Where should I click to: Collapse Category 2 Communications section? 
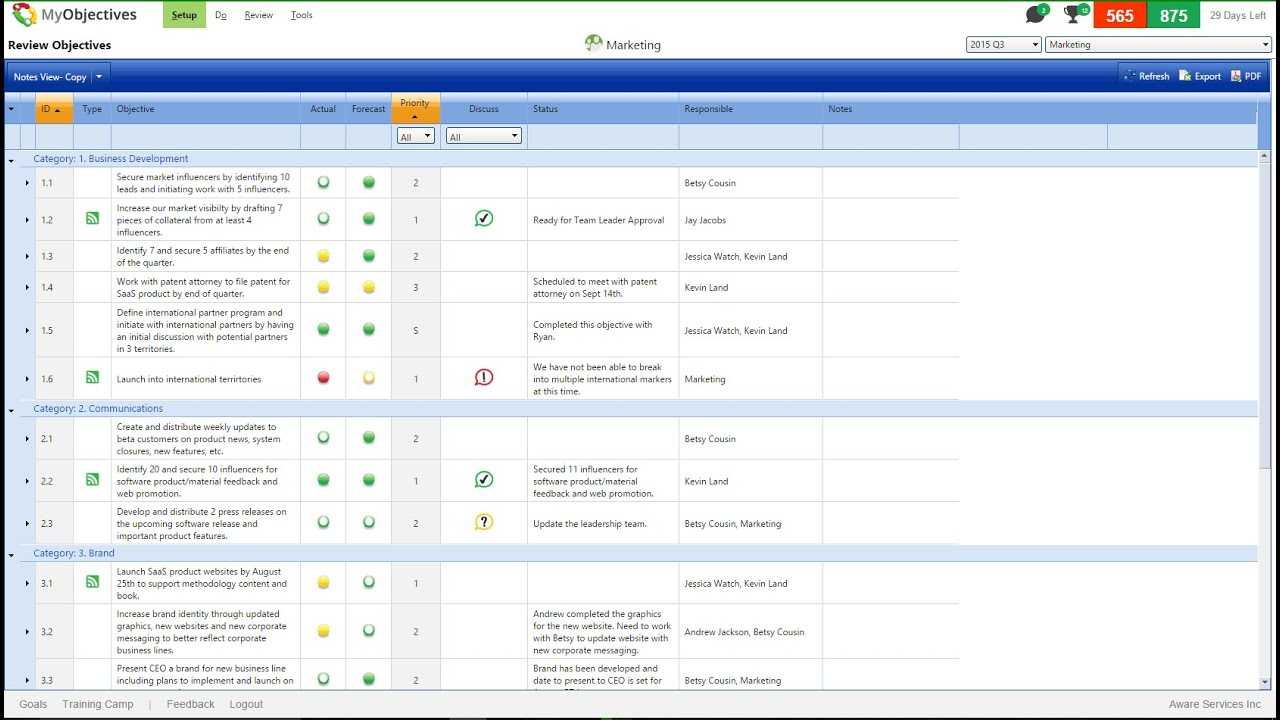point(12,408)
